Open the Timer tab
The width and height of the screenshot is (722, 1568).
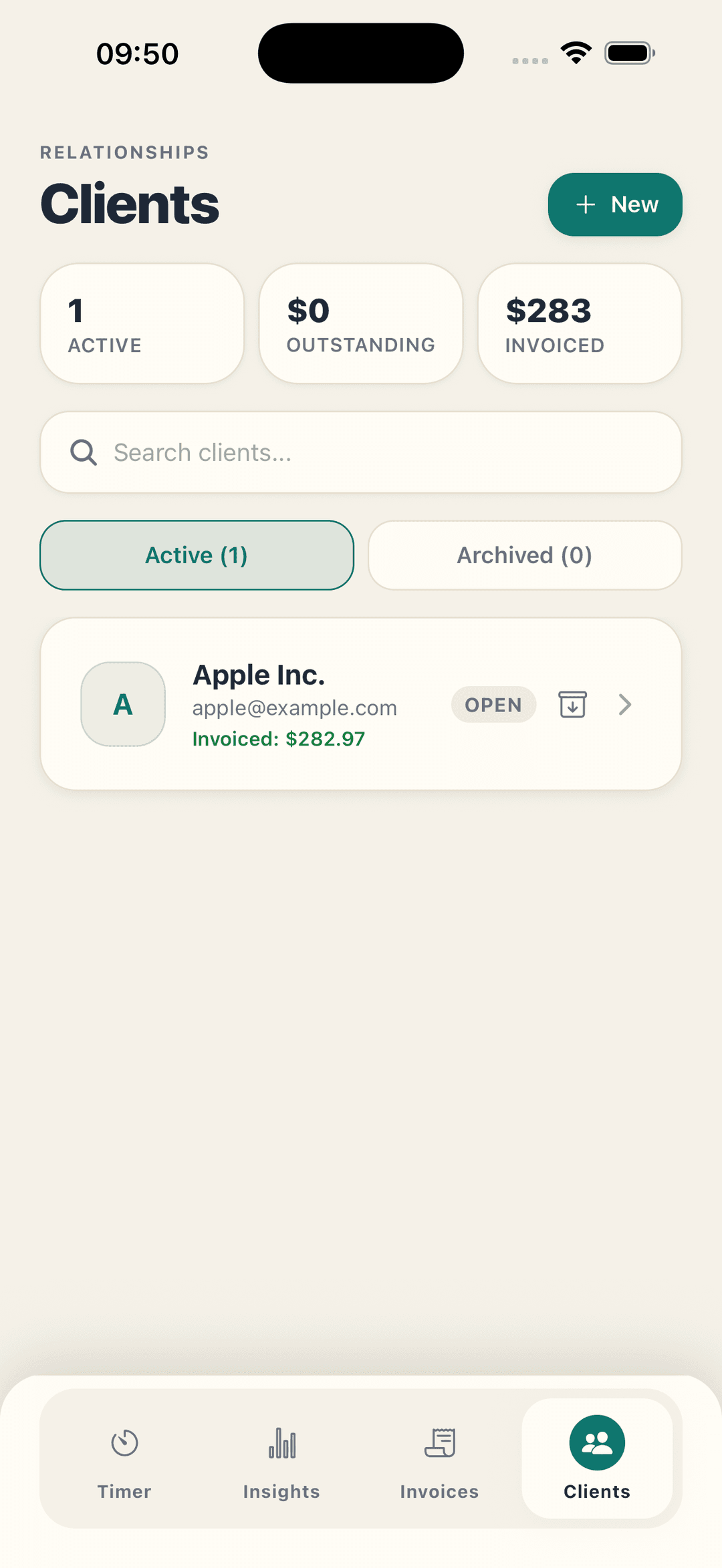coord(124,1458)
